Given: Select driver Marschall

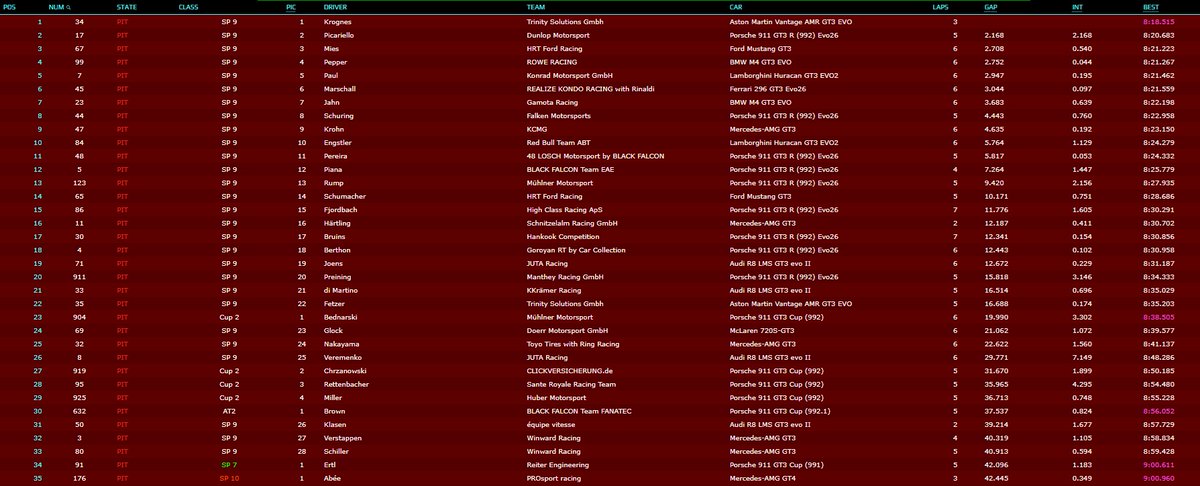Looking at the screenshot, I should [x=341, y=88].
